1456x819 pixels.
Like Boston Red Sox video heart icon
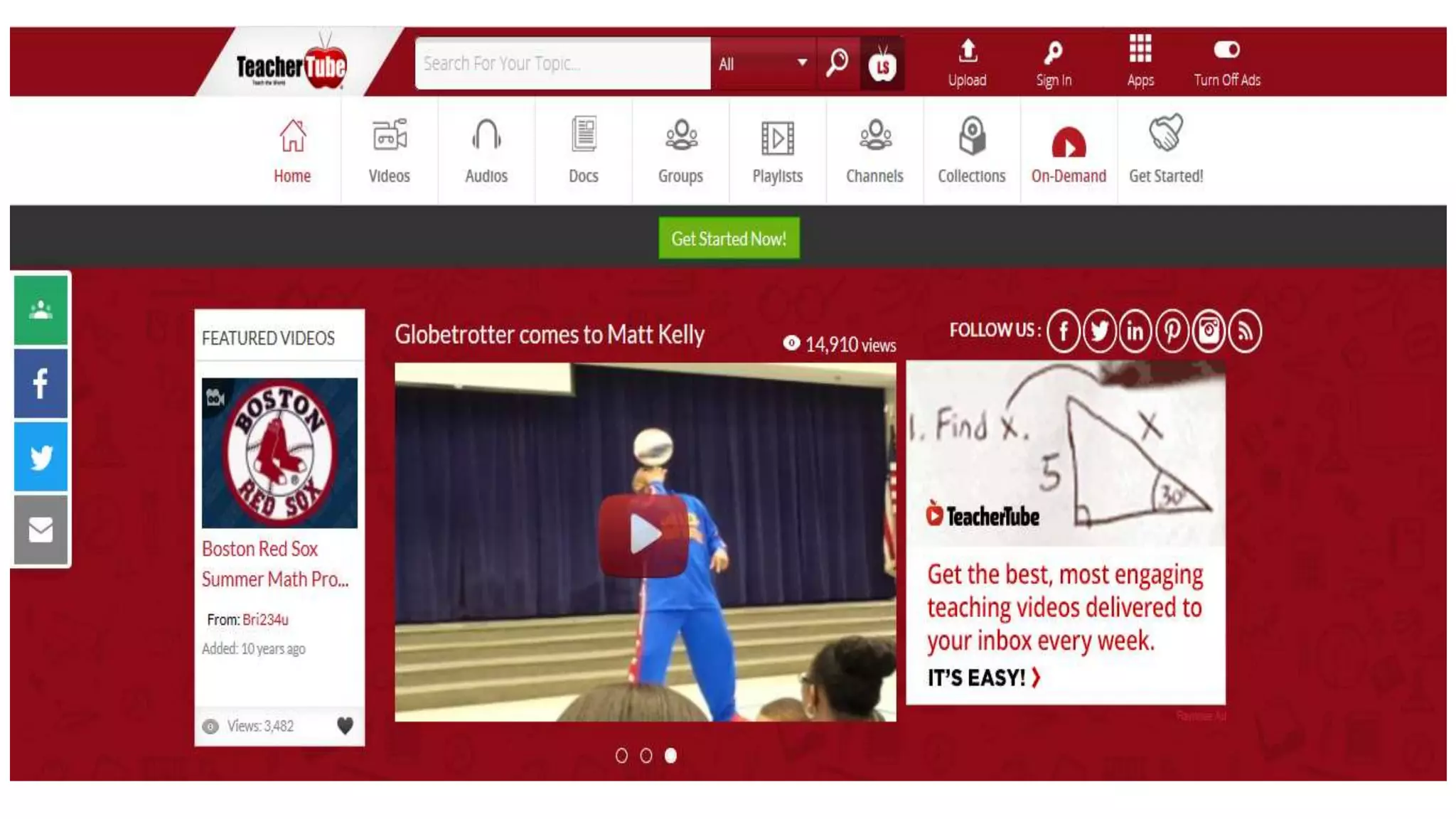tap(345, 726)
